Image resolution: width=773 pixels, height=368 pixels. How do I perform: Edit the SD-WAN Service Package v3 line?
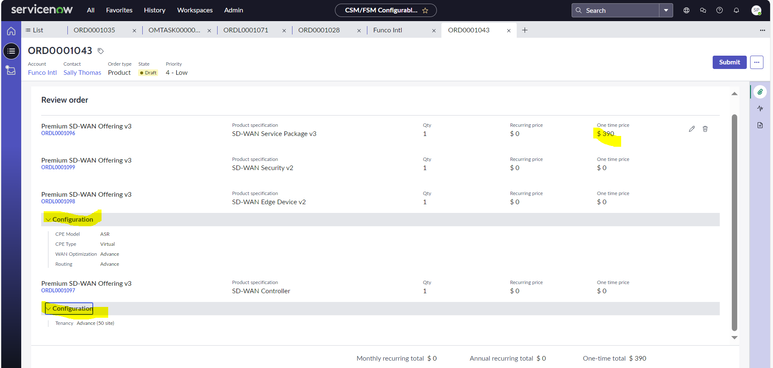click(692, 129)
